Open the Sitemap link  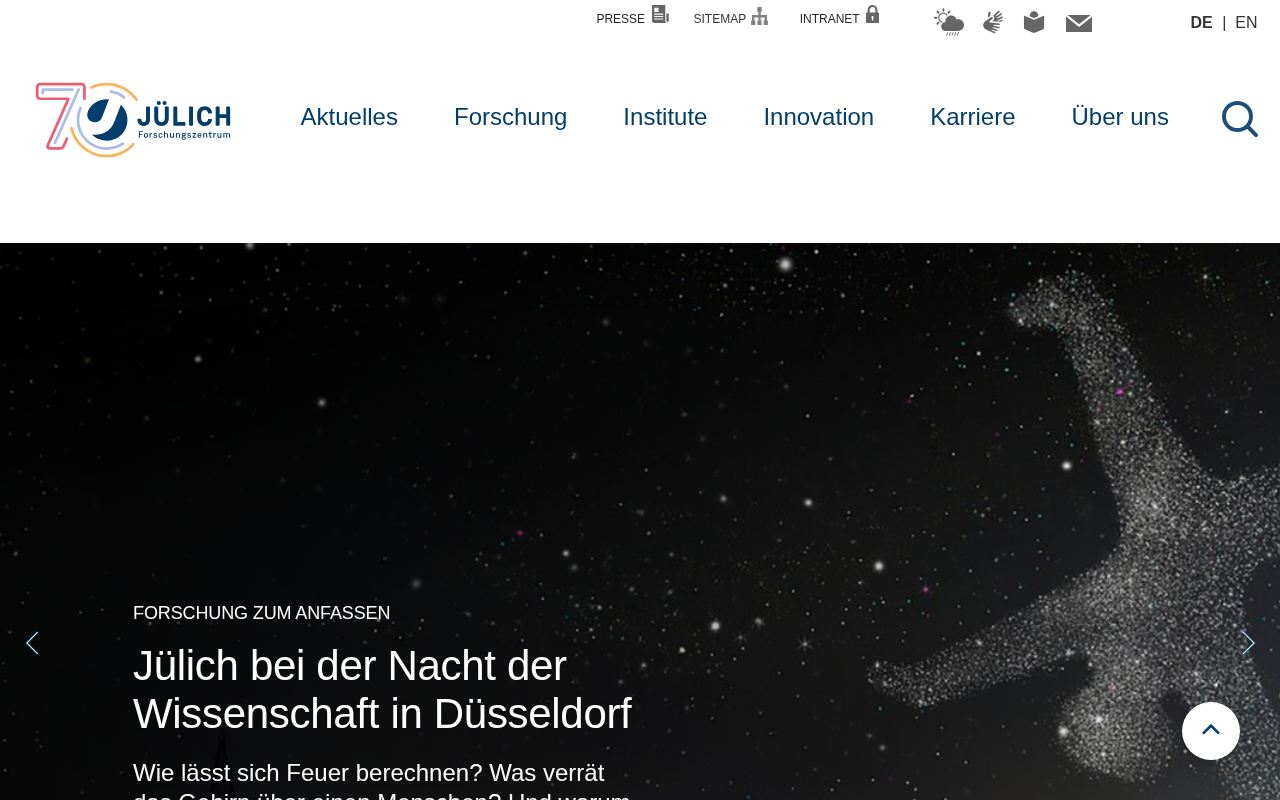pyautogui.click(x=731, y=17)
